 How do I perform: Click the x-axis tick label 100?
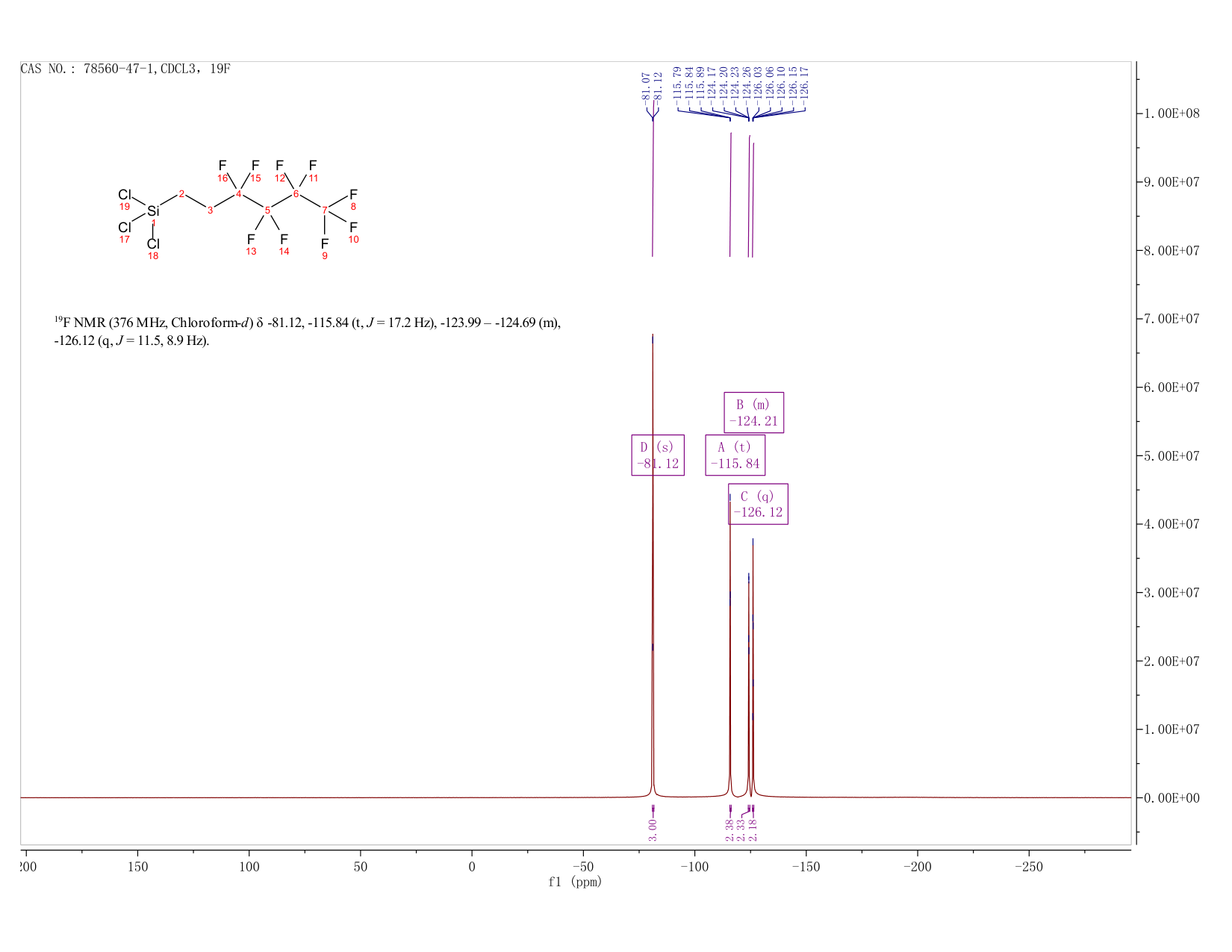coord(249,867)
